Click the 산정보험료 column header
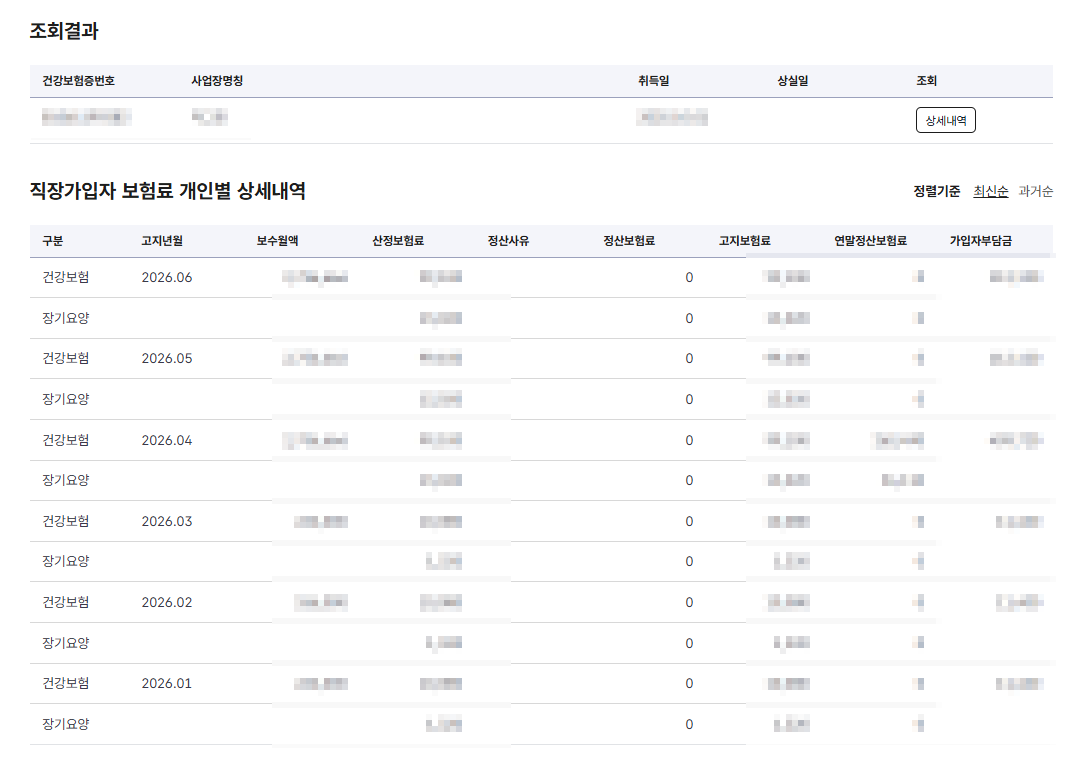The height and width of the screenshot is (764, 1081). click(398, 241)
